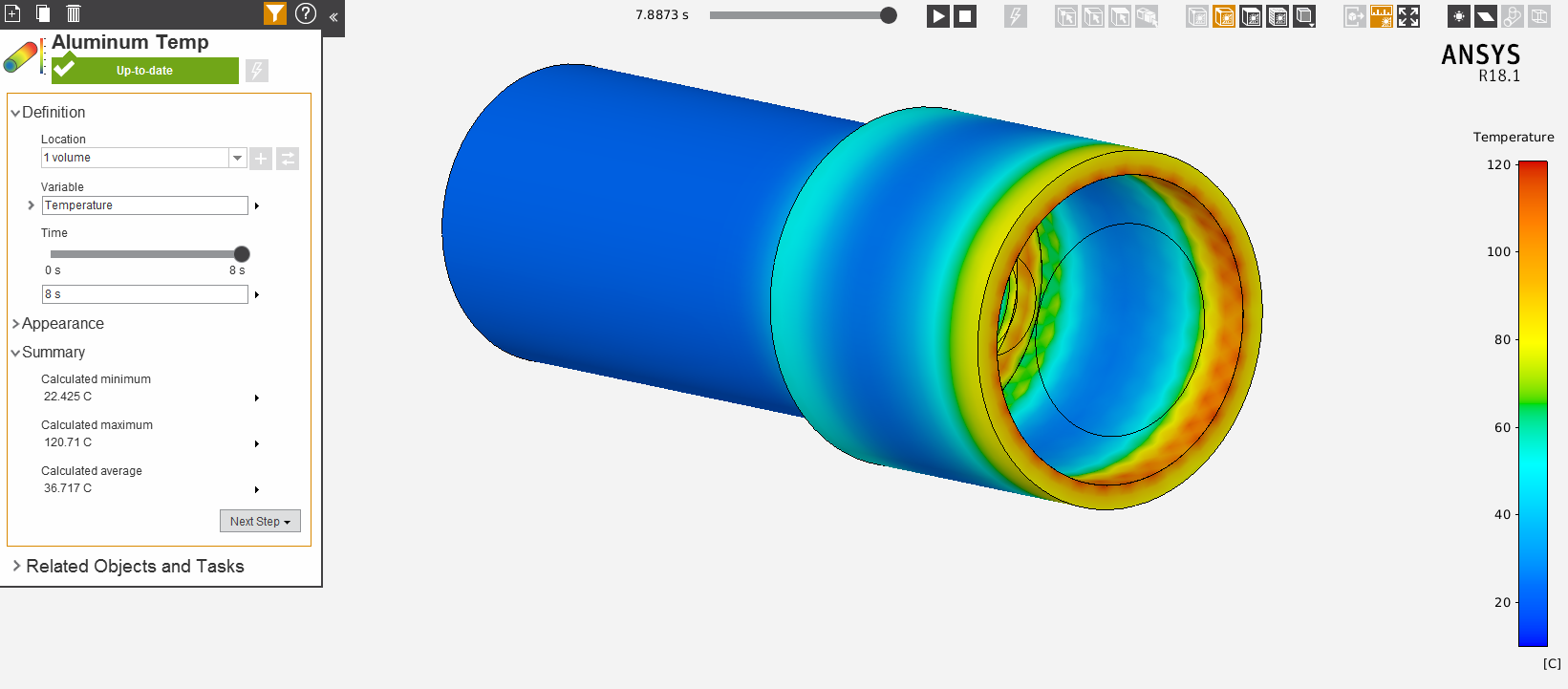The width and height of the screenshot is (1568, 689).
Task: Click the lightning update icon beside Up-to-date
Action: click(x=257, y=71)
